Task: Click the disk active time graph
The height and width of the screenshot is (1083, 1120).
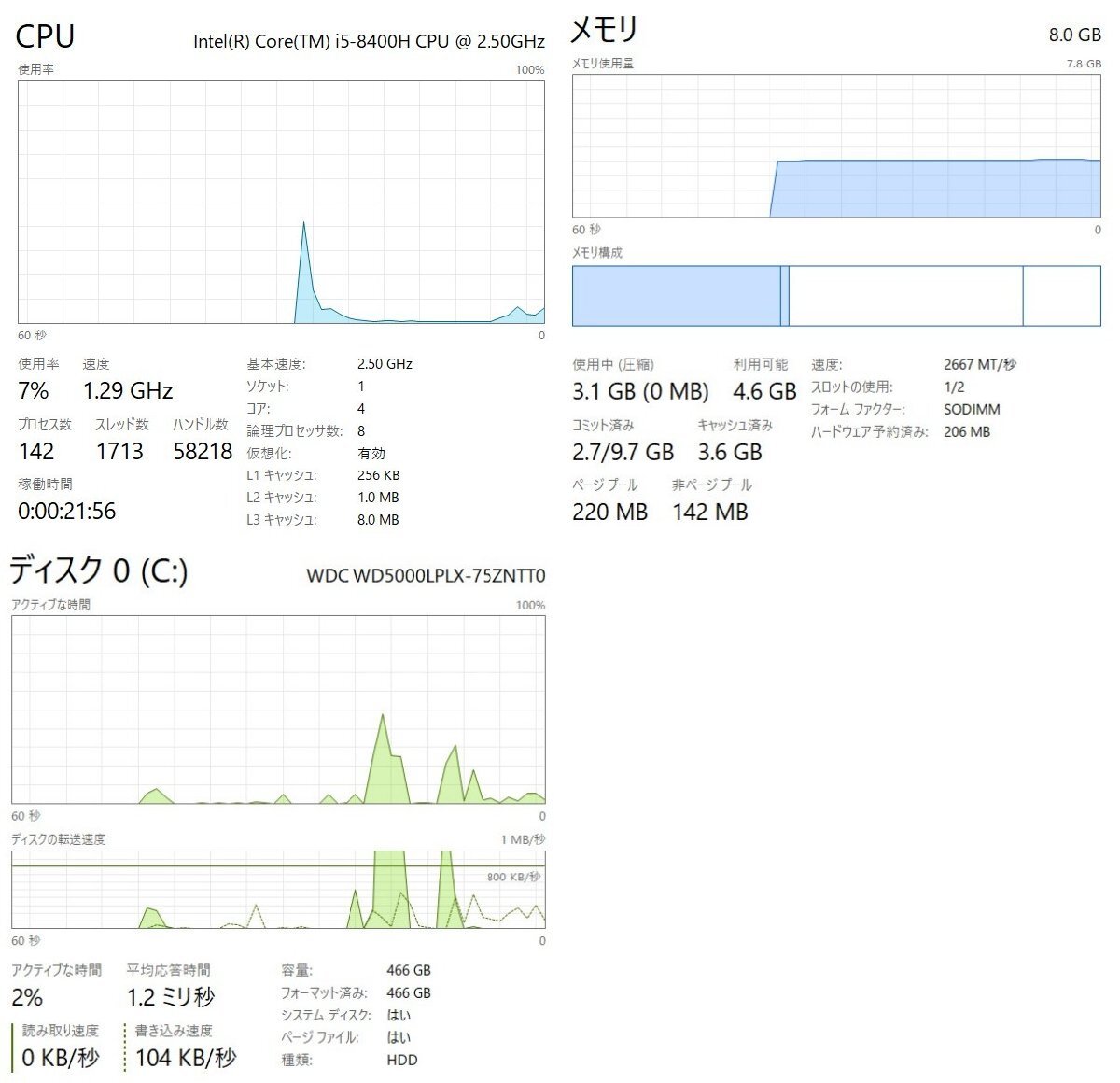Action: (278, 710)
